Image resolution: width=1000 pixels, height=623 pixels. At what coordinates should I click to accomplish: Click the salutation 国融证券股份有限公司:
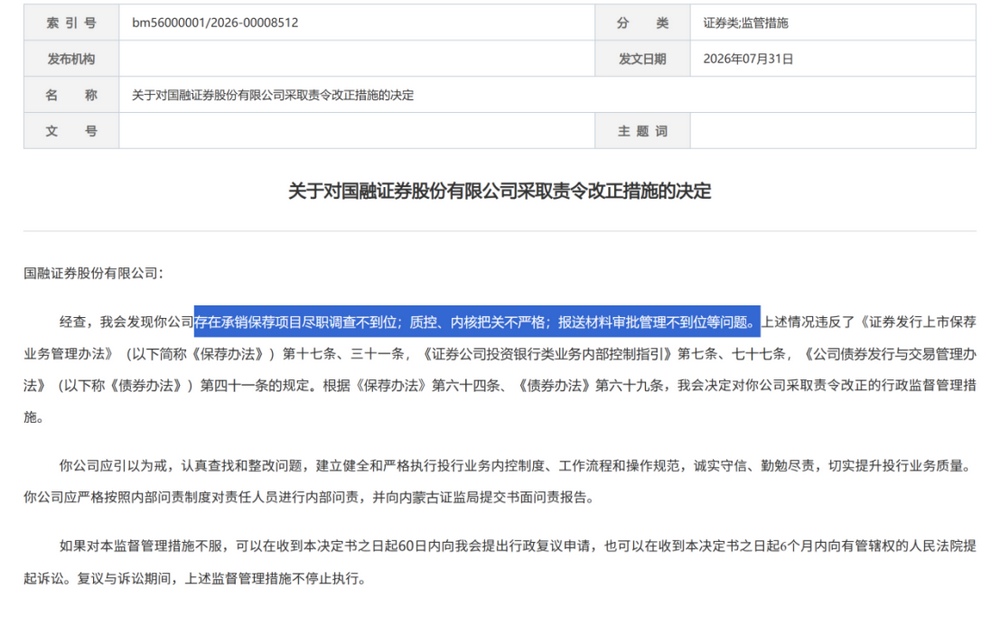click(x=94, y=273)
